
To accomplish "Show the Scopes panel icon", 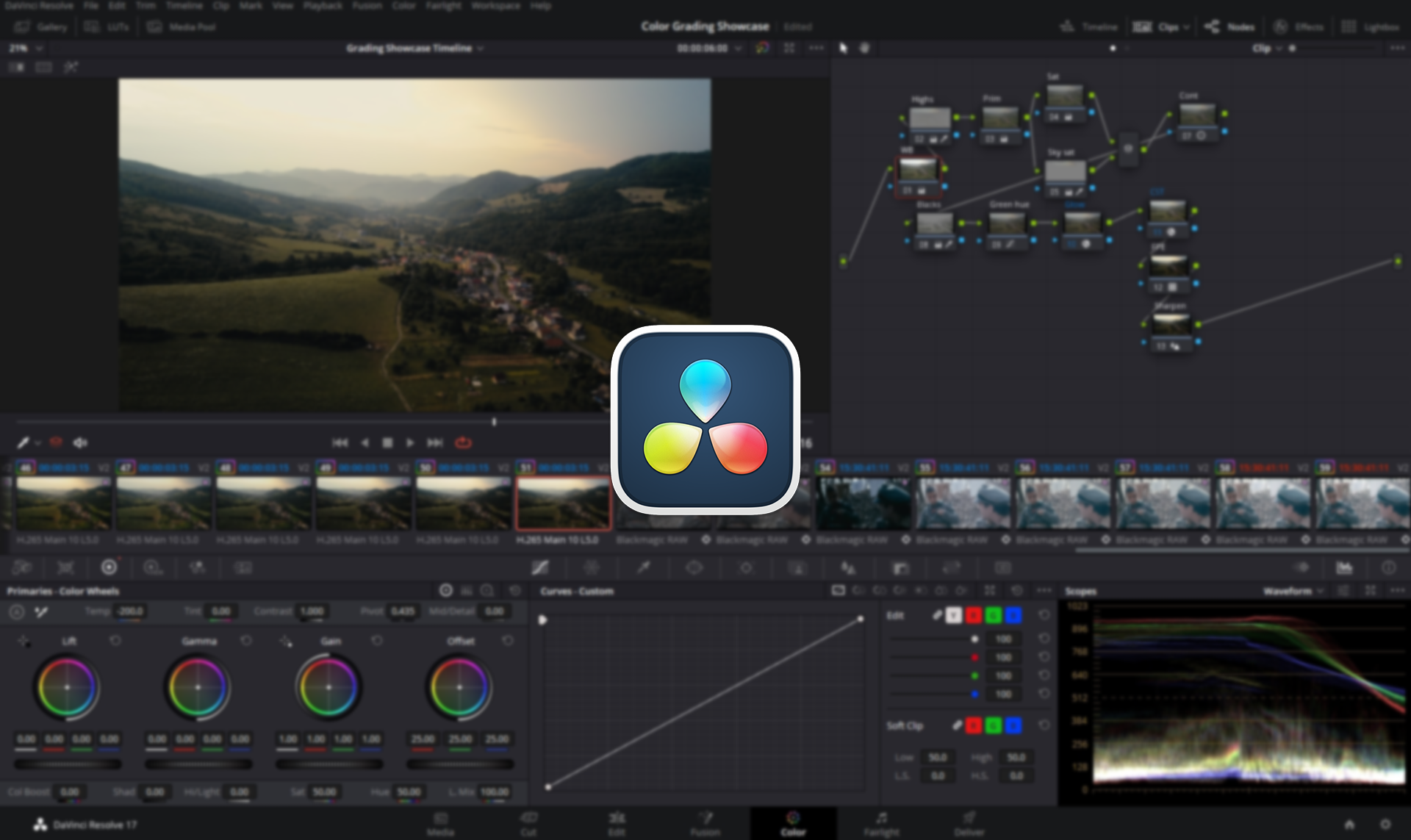I will point(1344,567).
